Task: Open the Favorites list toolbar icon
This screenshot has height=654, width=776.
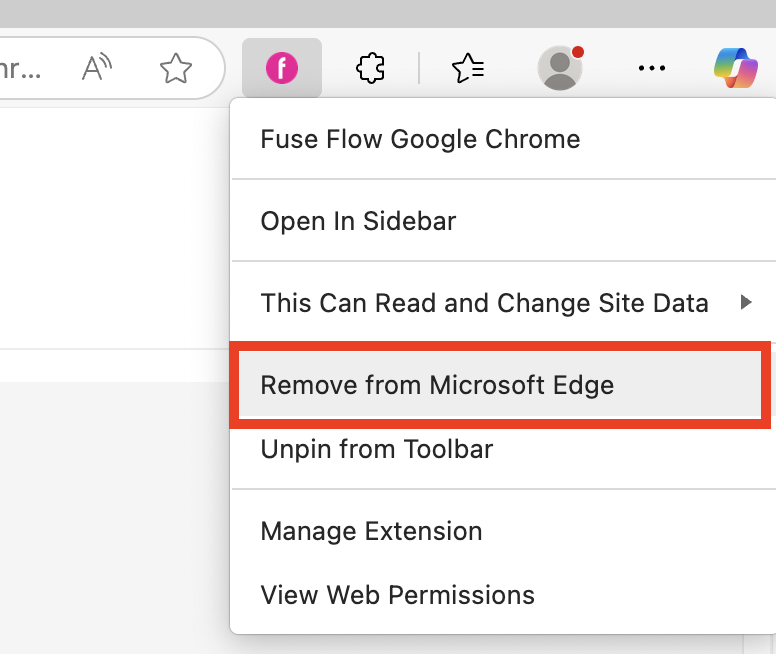Action: click(468, 68)
